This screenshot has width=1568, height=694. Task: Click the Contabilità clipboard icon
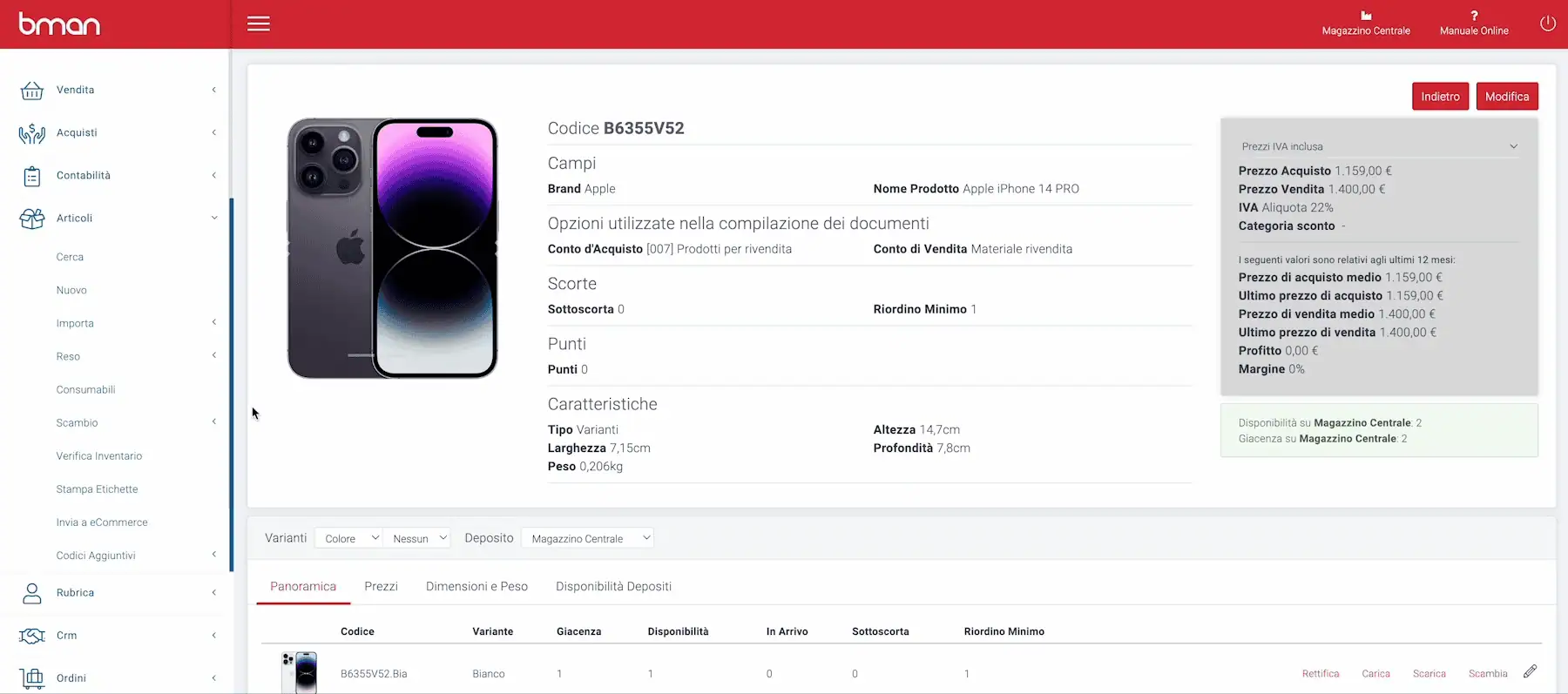coord(32,176)
